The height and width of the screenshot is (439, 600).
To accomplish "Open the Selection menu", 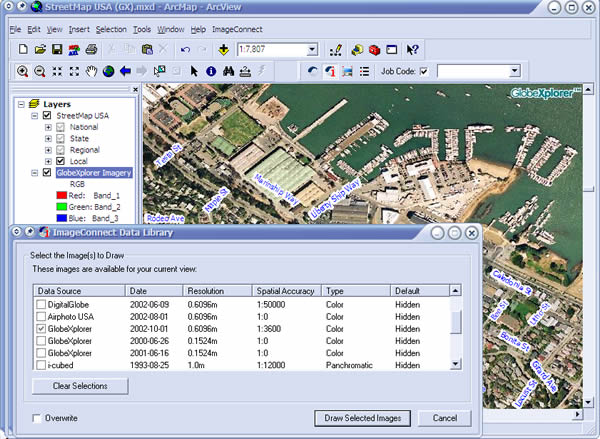I will click(x=111, y=29).
